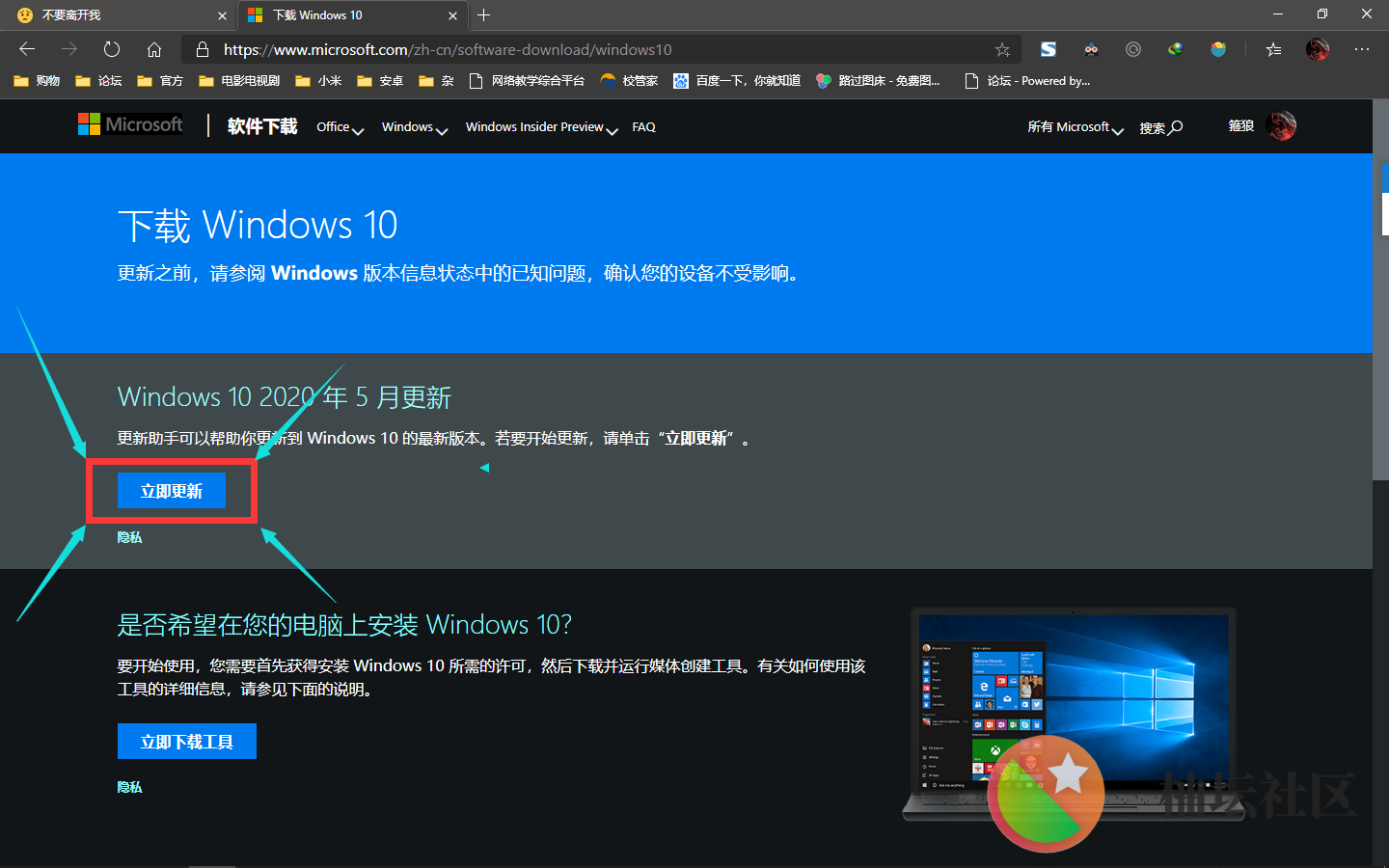Expand the Office menu
This screenshot has height=868, width=1389.
coord(340,127)
